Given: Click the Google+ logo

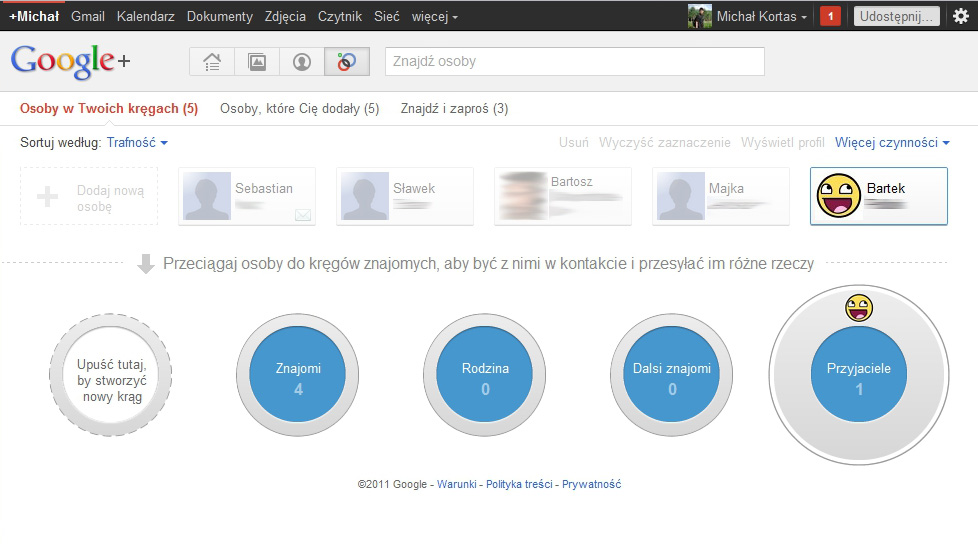Looking at the screenshot, I should click(x=70, y=62).
